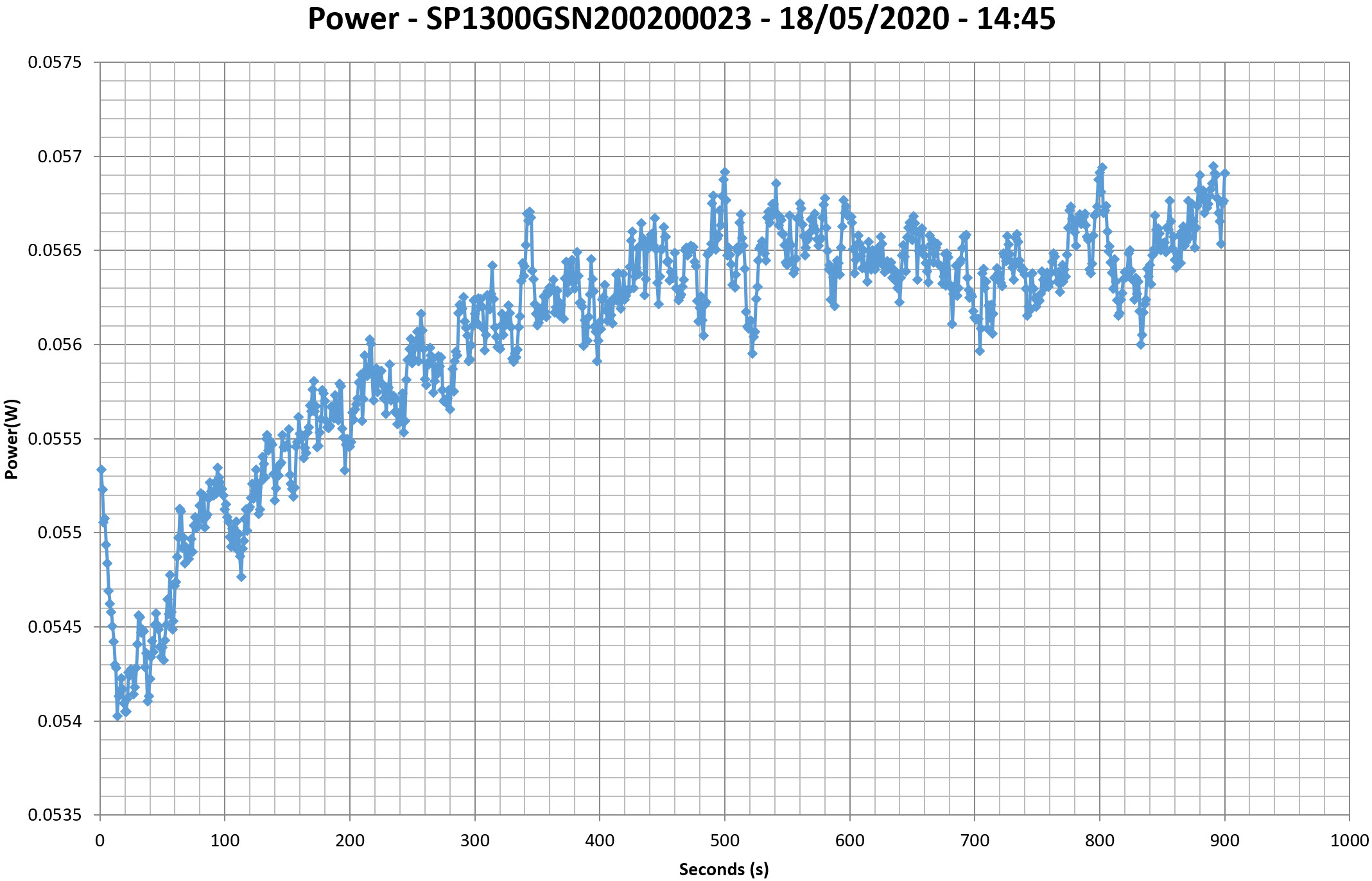
Task: Select the Power(W) vertical axis title
Action: tap(12, 439)
